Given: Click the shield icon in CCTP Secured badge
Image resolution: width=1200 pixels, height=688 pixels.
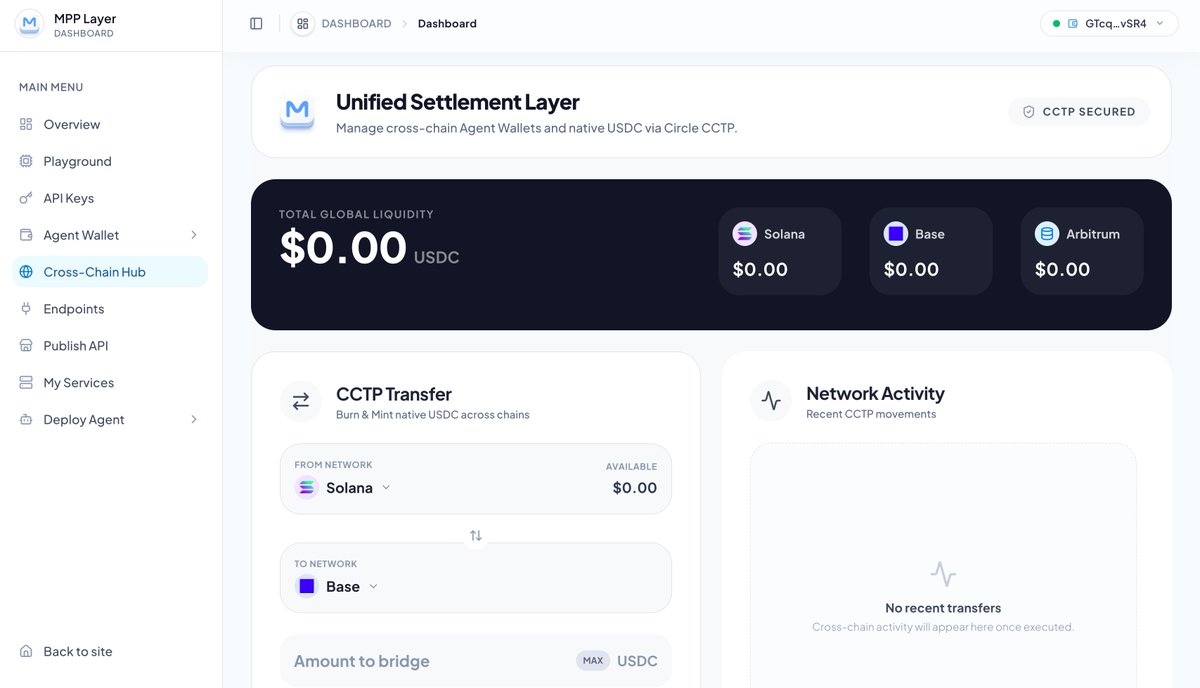Looking at the screenshot, I should click(1028, 112).
